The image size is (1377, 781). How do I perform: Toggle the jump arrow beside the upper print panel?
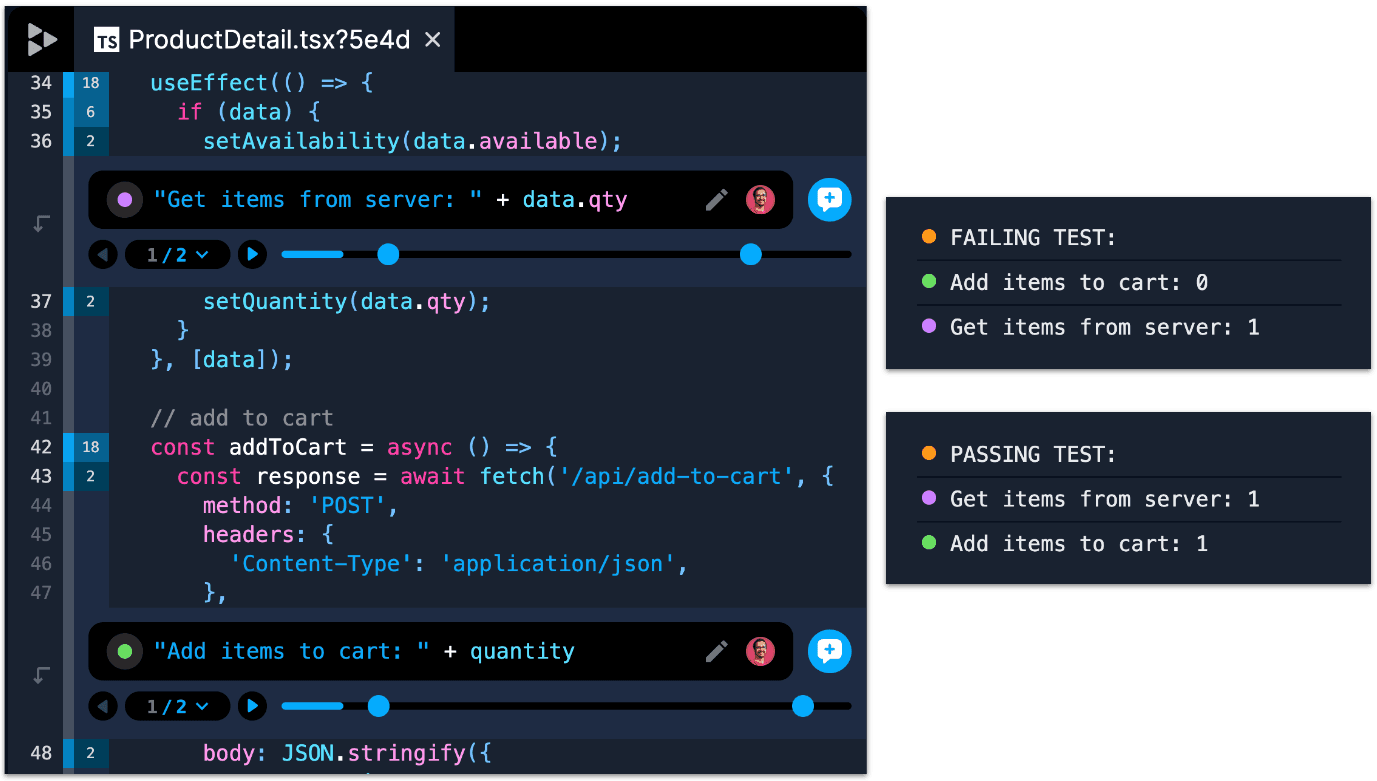click(x=41, y=224)
